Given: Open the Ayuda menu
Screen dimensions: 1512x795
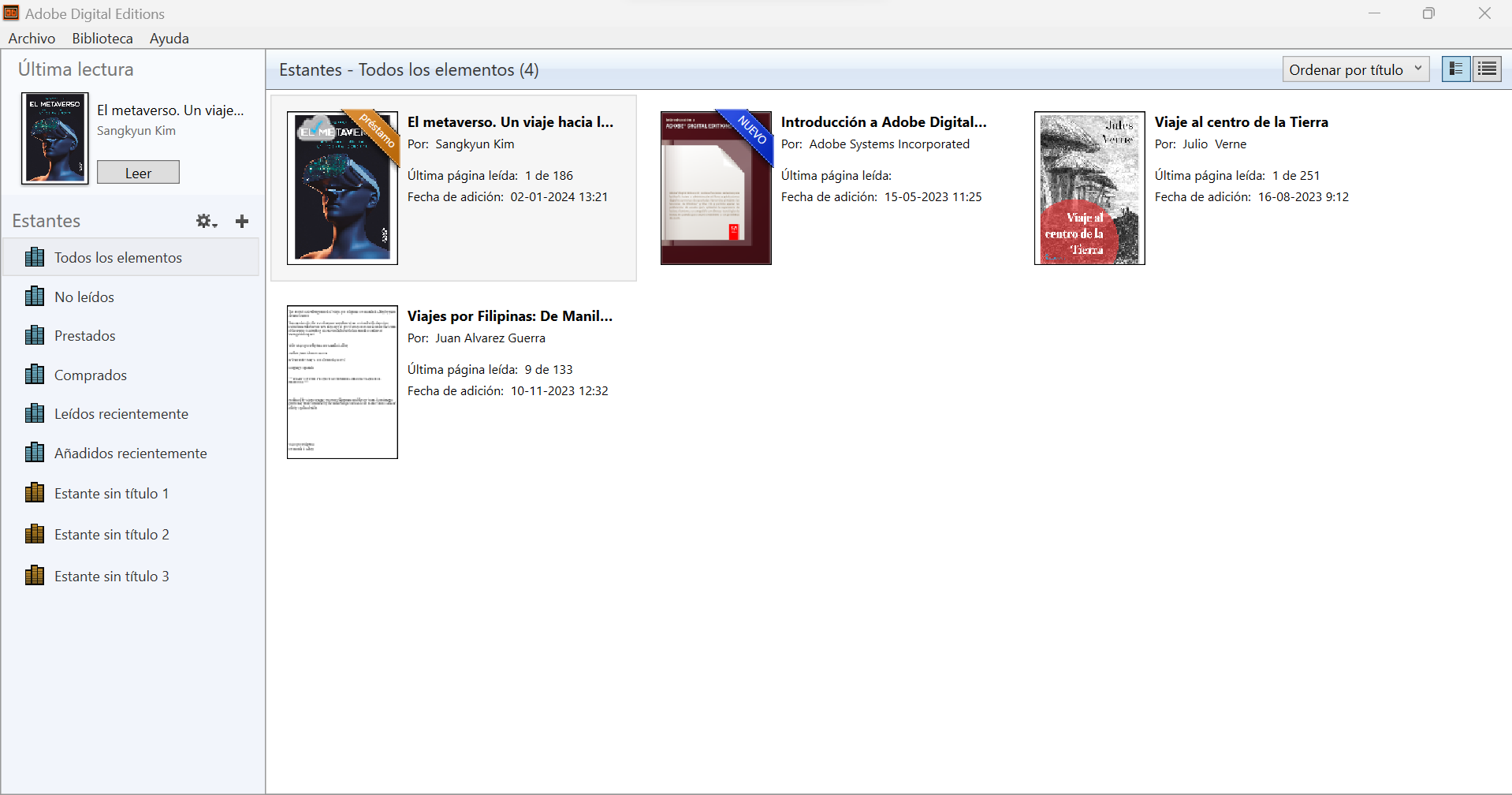Looking at the screenshot, I should (169, 38).
